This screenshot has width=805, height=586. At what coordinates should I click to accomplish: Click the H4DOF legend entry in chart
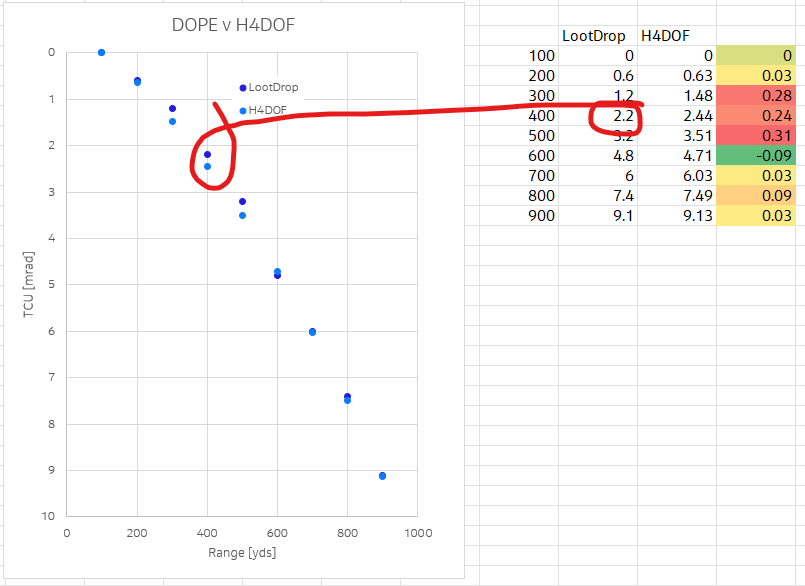267,110
